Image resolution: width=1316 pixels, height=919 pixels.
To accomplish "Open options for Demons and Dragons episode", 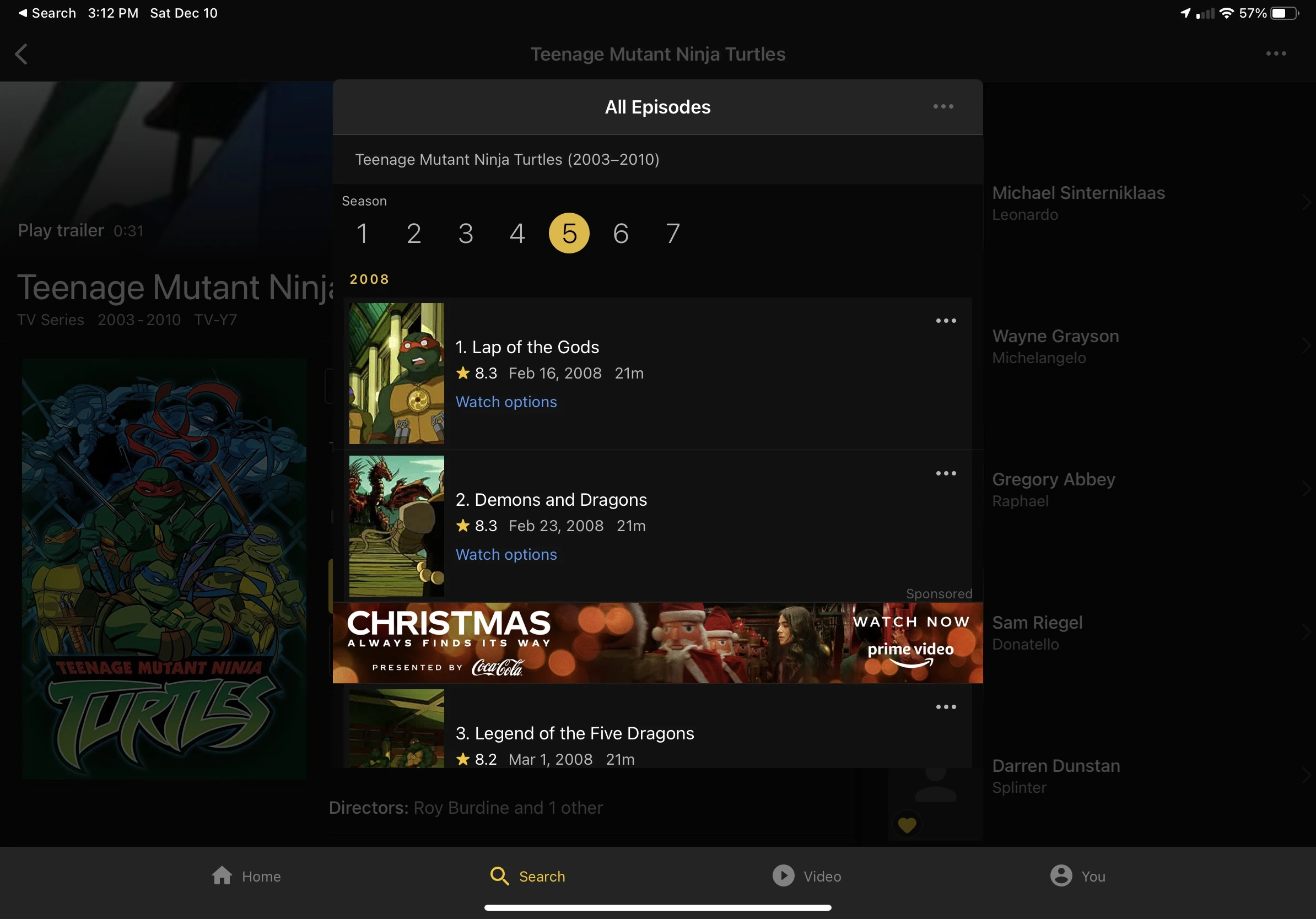I will (x=946, y=473).
